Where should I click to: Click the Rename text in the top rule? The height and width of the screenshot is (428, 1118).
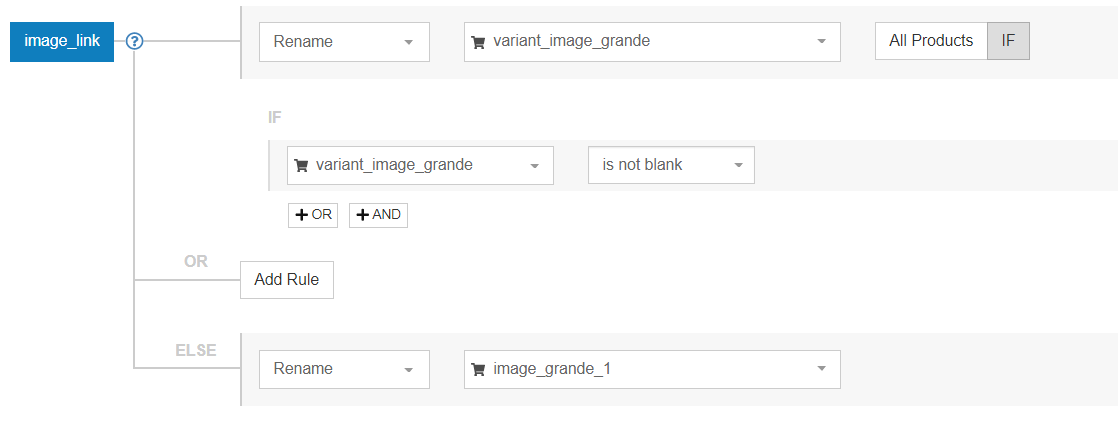coord(303,42)
